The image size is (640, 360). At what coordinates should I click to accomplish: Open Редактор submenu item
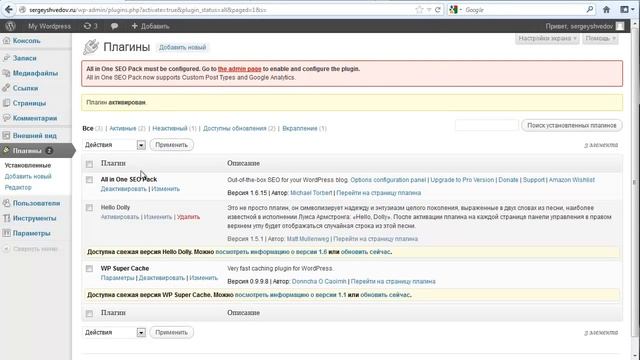[x=18, y=187]
